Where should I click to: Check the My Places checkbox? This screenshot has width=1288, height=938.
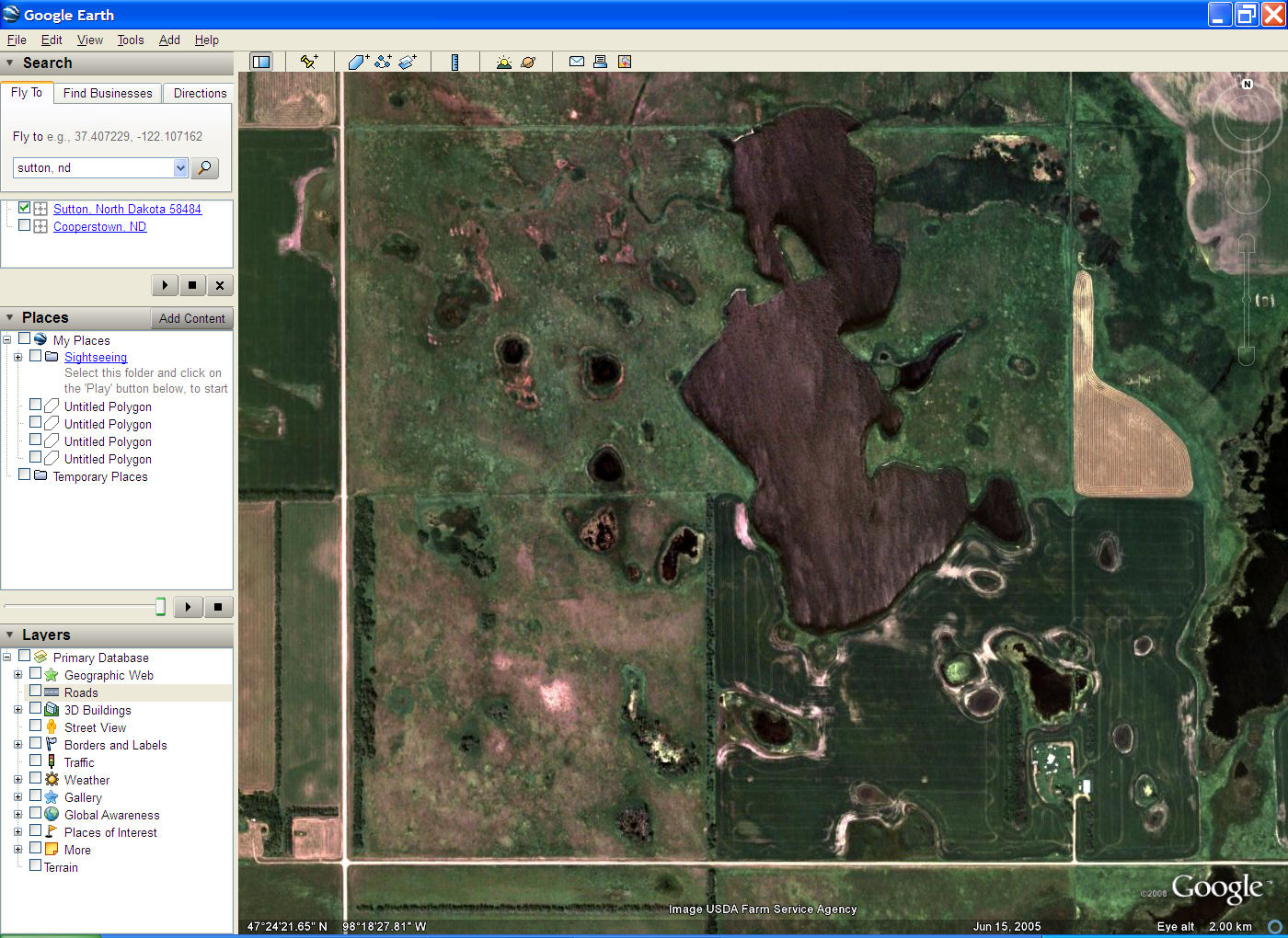coord(25,339)
